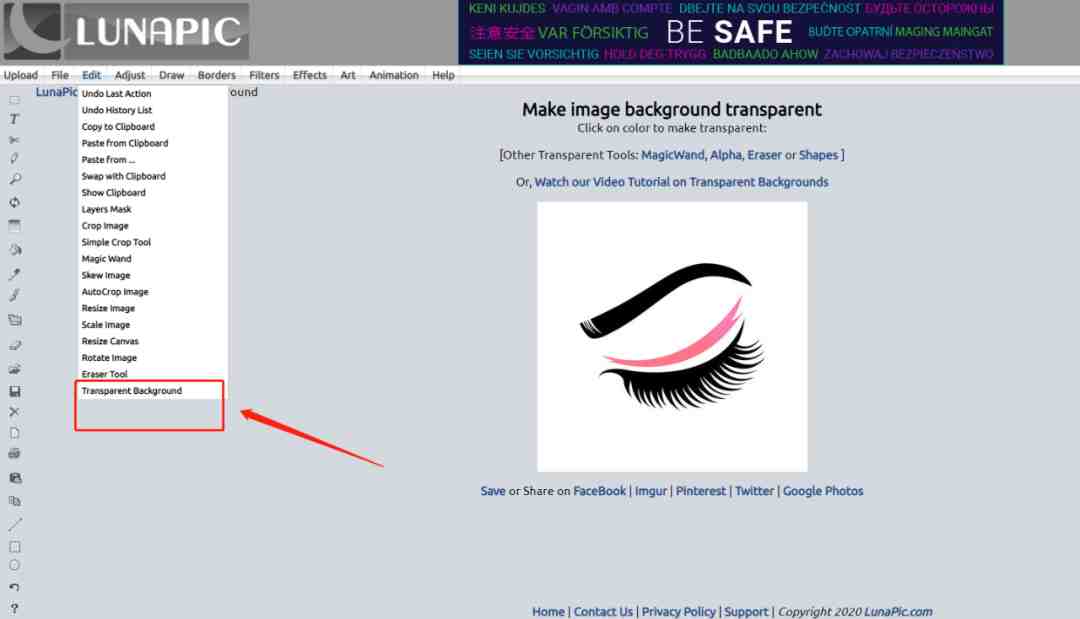Screen dimensions: 1080x619
Task: Choose the magnifier zoom tool icon
Action: [x=14, y=179]
